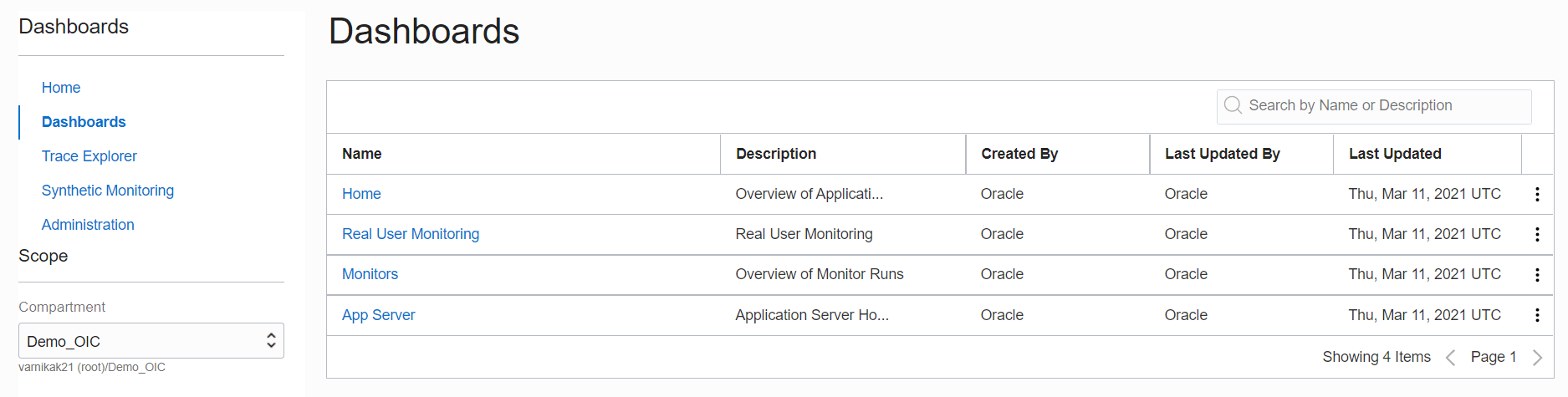This screenshot has height=397, width=1568.
Task: Open the App Server dashboard link
Action: (378, 315)
